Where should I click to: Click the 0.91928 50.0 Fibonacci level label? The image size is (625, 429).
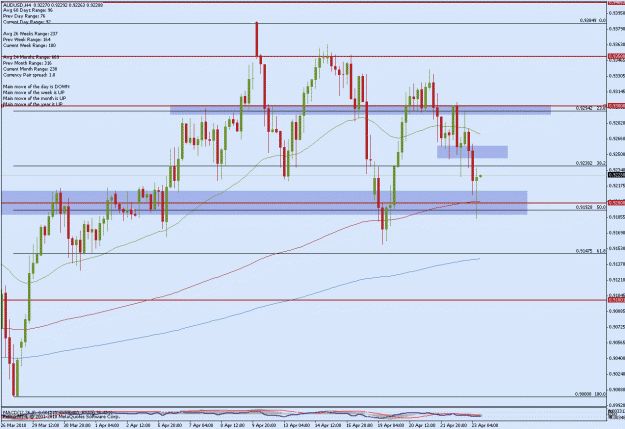pos(591,207)
